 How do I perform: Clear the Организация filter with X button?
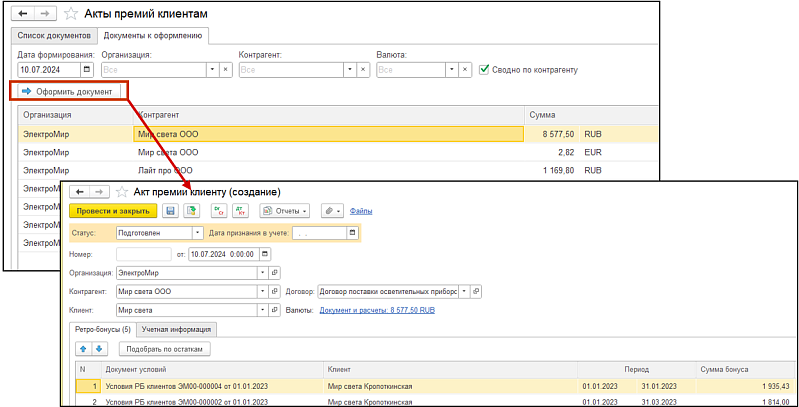(x=227, y=70)
